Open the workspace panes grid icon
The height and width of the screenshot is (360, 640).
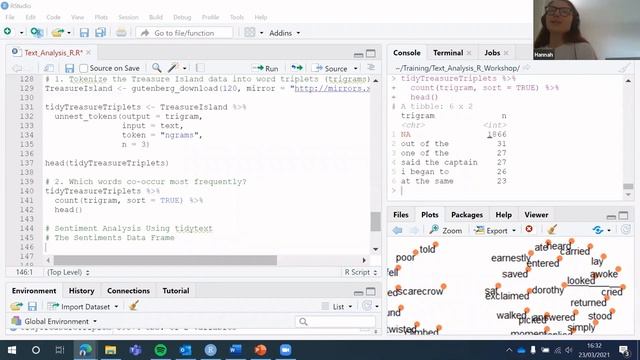[x=249, y=32]
